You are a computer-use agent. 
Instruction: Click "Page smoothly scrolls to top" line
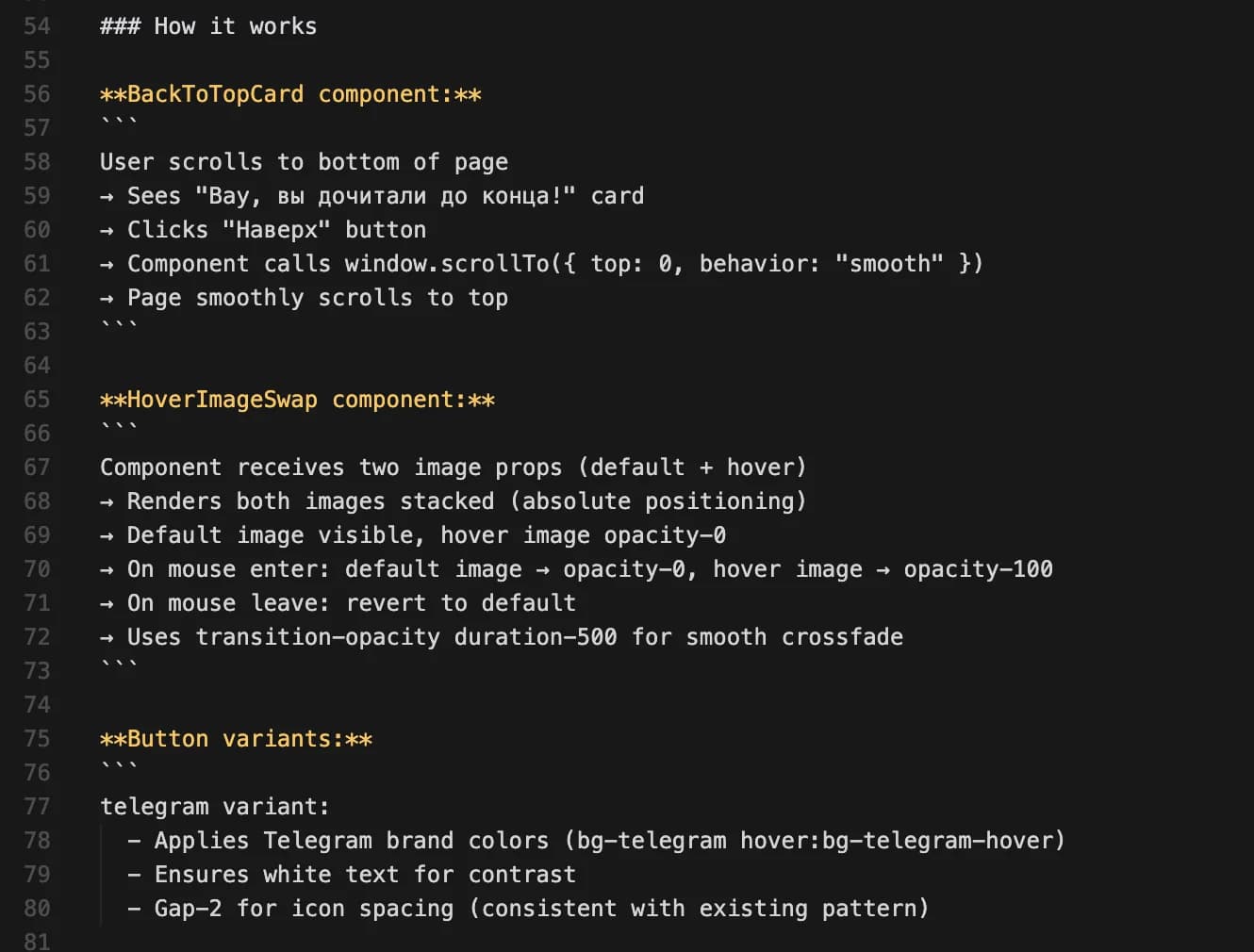click(x=317, y=298)
